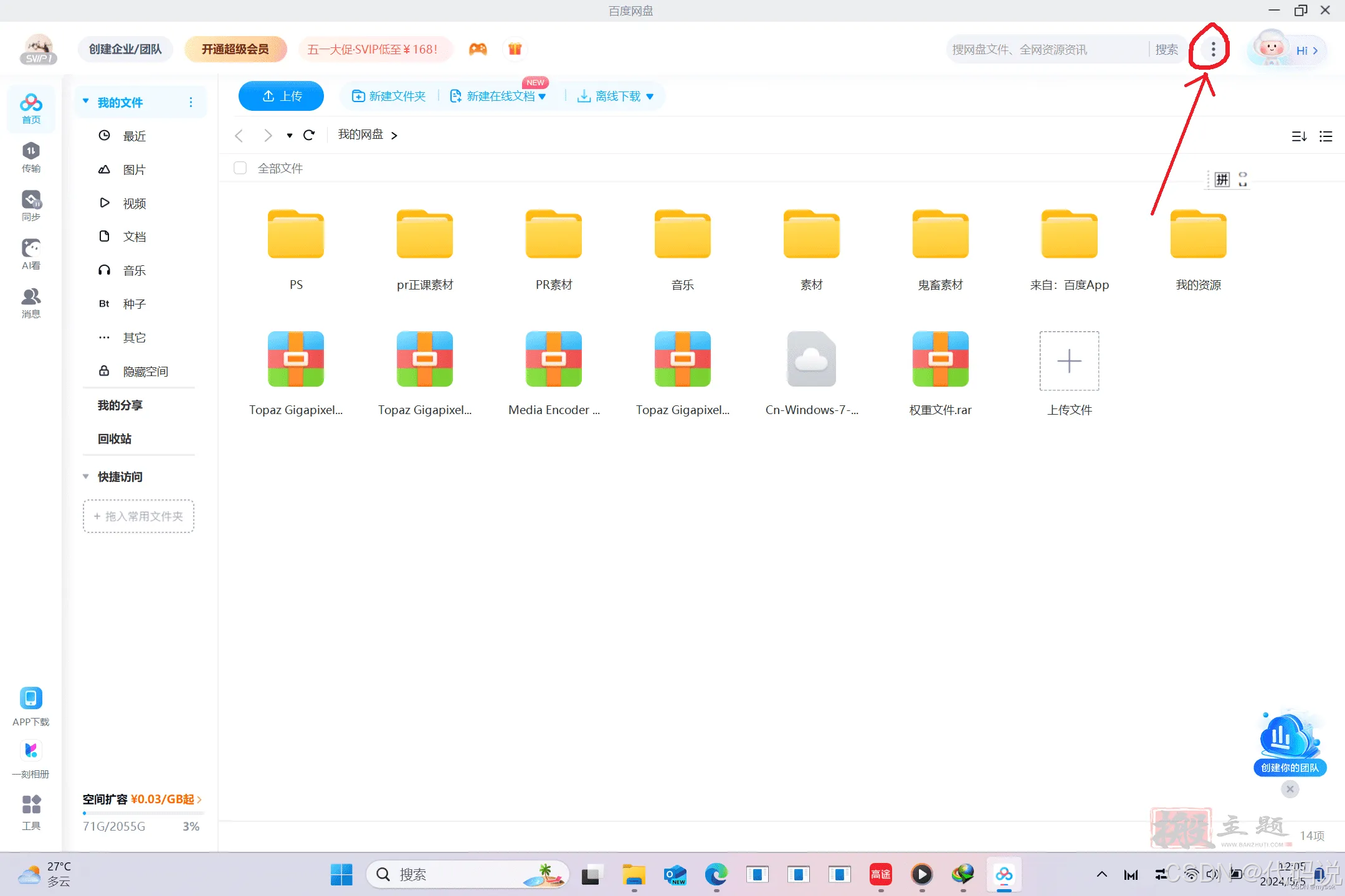Switch to list view icon
Screen dimensions: 1345x896
pyautogui.click(x=1326, y=136)
